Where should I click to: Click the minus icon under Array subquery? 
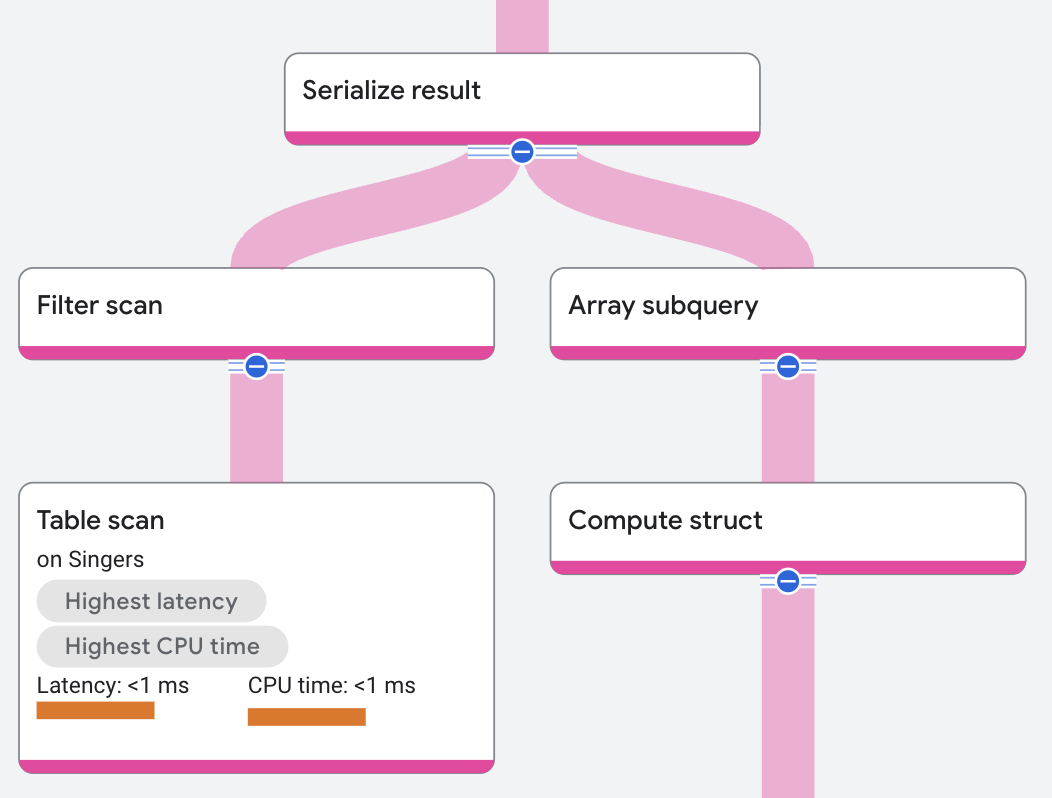tap(788, 366)
